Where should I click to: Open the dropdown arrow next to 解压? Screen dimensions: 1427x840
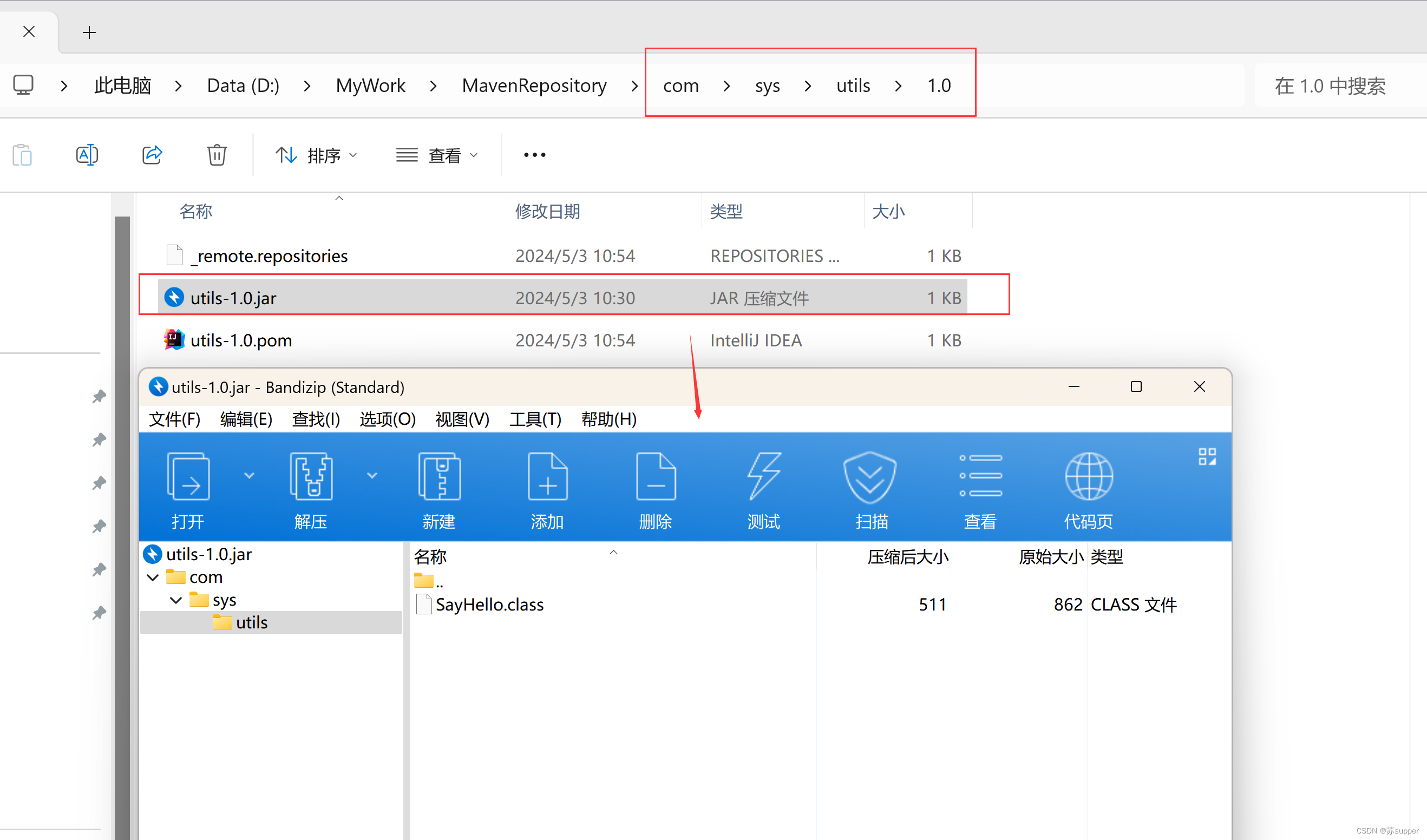(372, 476)
